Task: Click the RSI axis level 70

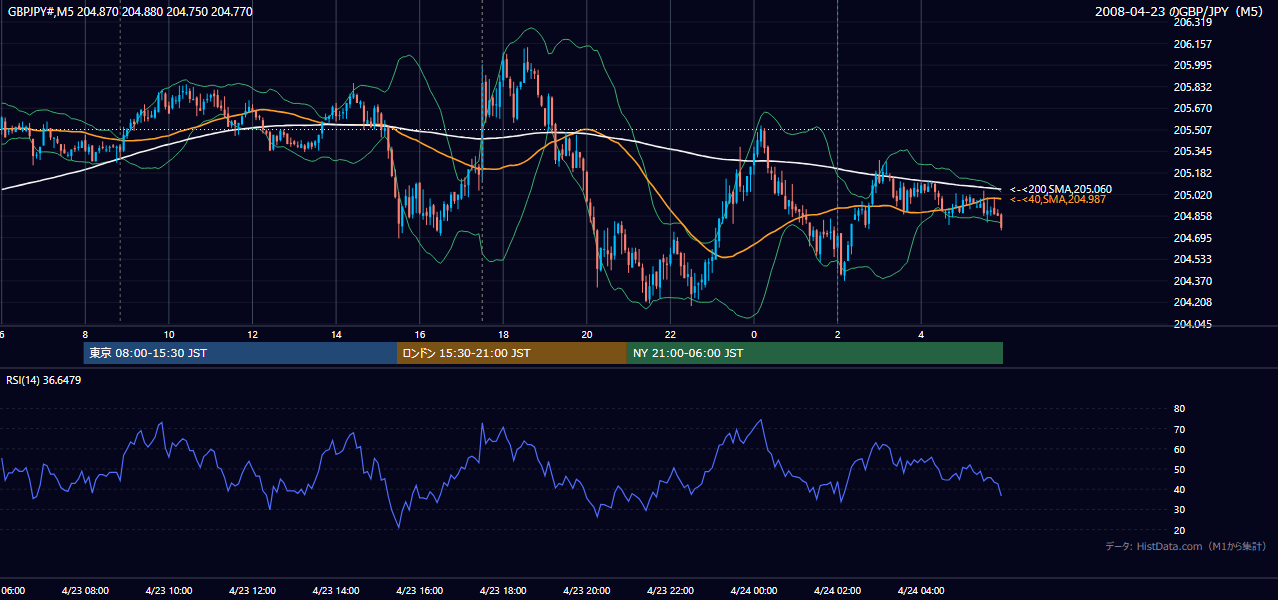Action: 1179,429
